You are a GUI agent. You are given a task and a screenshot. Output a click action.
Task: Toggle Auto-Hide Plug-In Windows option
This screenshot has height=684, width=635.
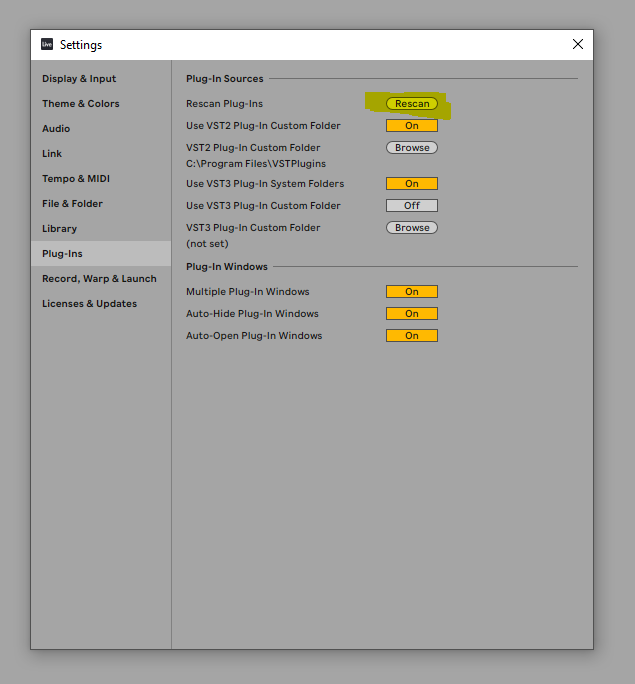412,314
